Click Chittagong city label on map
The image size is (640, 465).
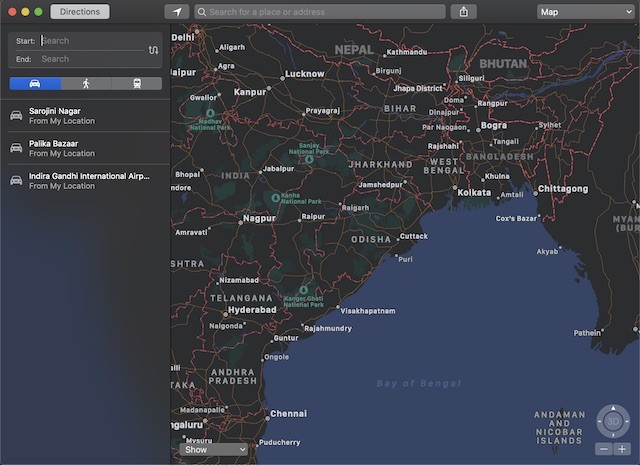point(563,189)
